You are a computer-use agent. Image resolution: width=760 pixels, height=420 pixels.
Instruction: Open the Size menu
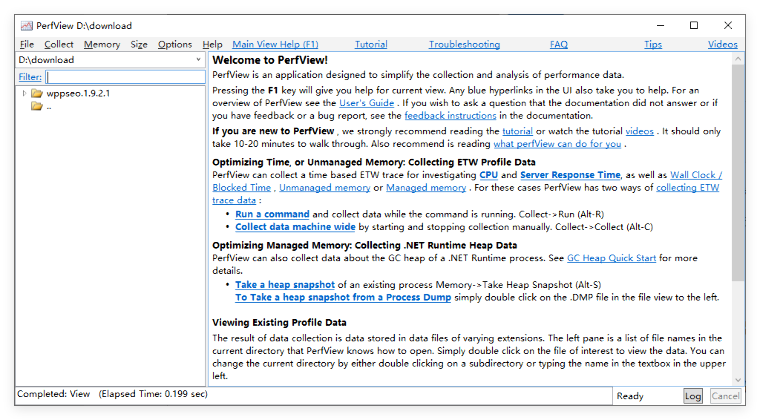tap(139, 44)
